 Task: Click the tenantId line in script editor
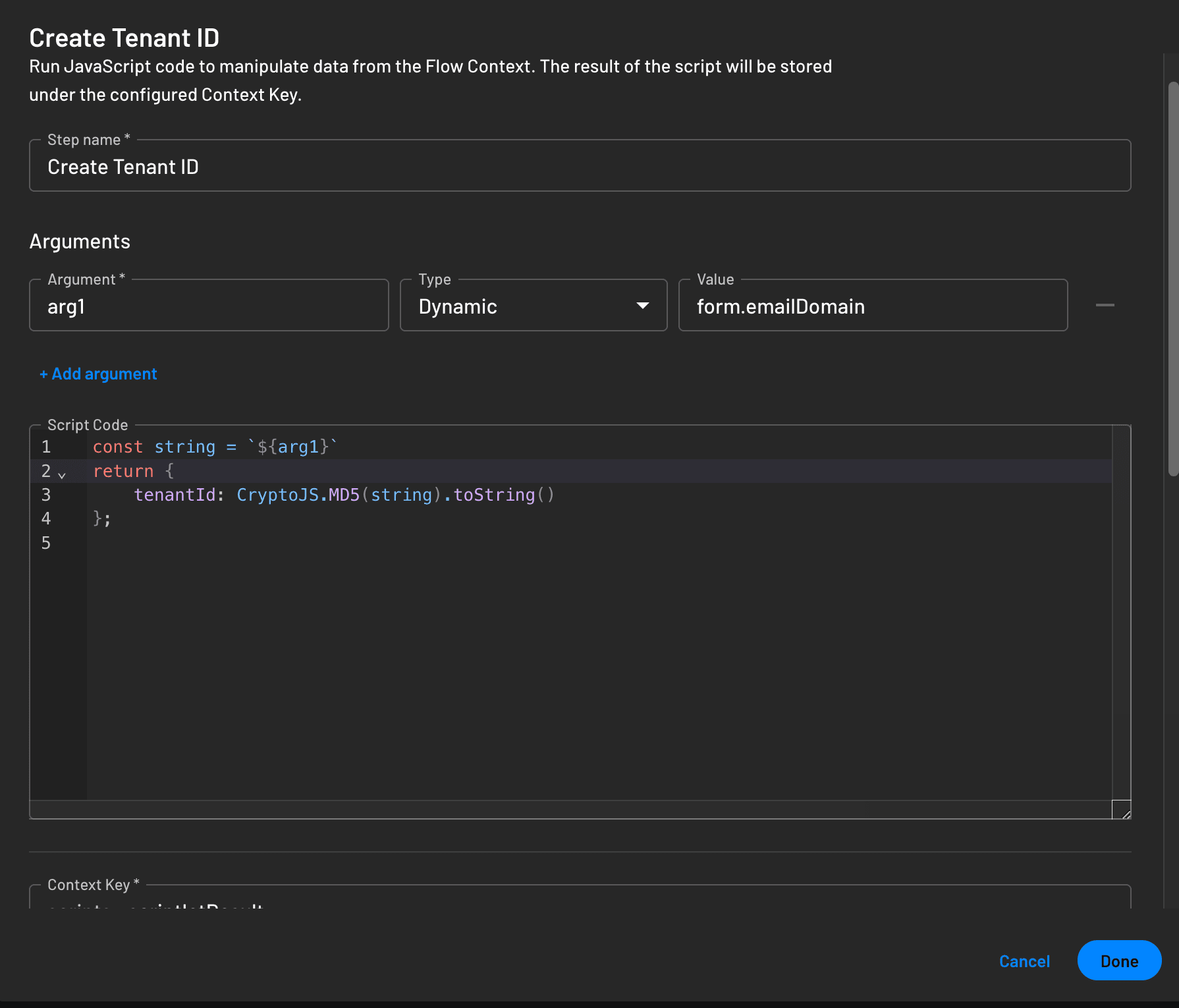[x=599, y=495]
